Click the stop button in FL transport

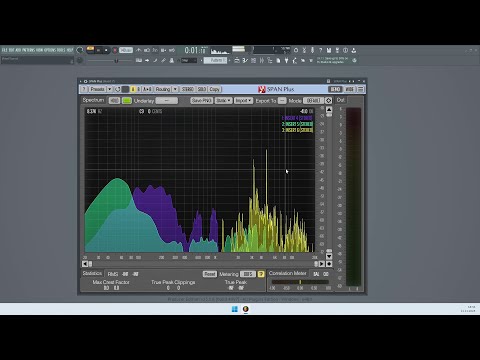106,50
